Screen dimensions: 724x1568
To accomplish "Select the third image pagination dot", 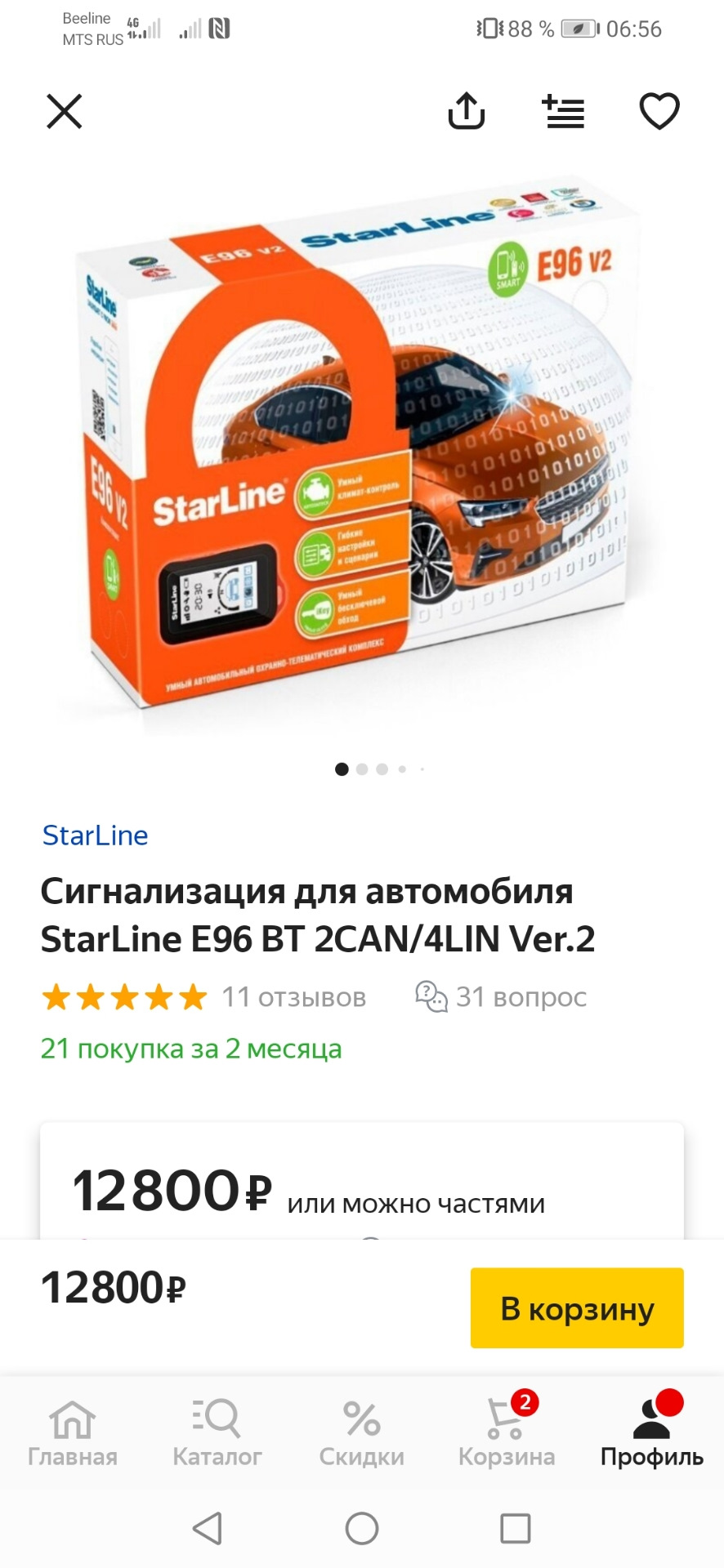I will coord(382,769).
